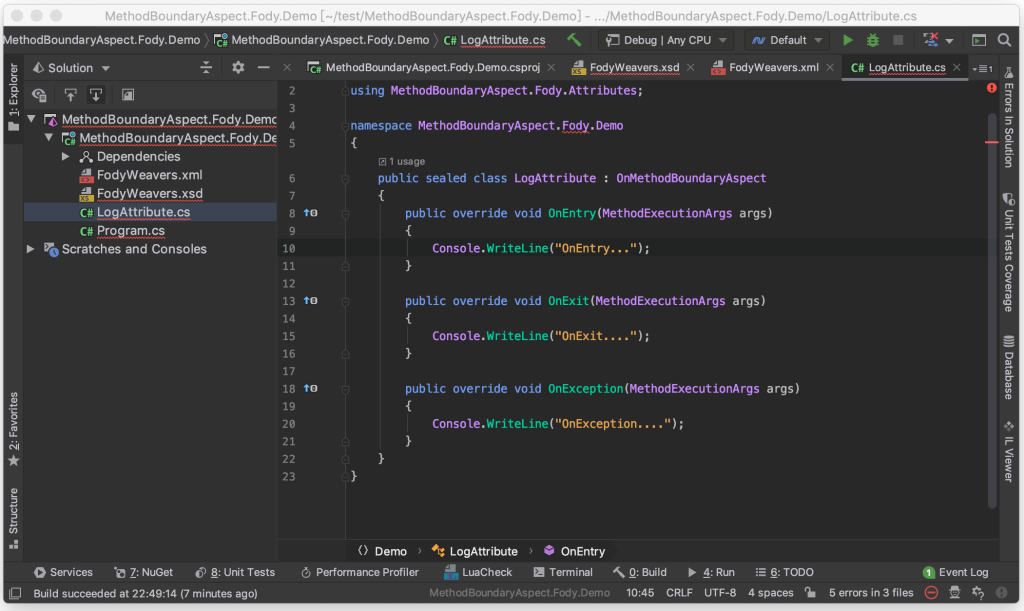The width and height of the screenshot is (1024, 611).
Task: Open the TODO tool window
Action: coord(784,572)
